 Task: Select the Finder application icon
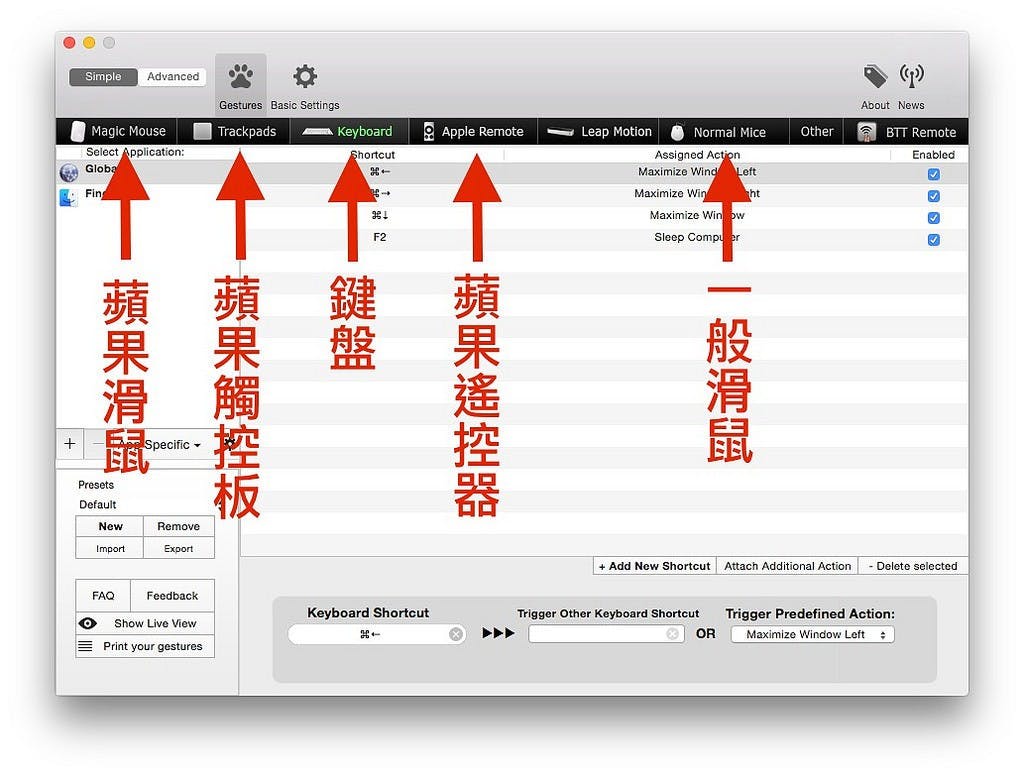pos(69,197)
